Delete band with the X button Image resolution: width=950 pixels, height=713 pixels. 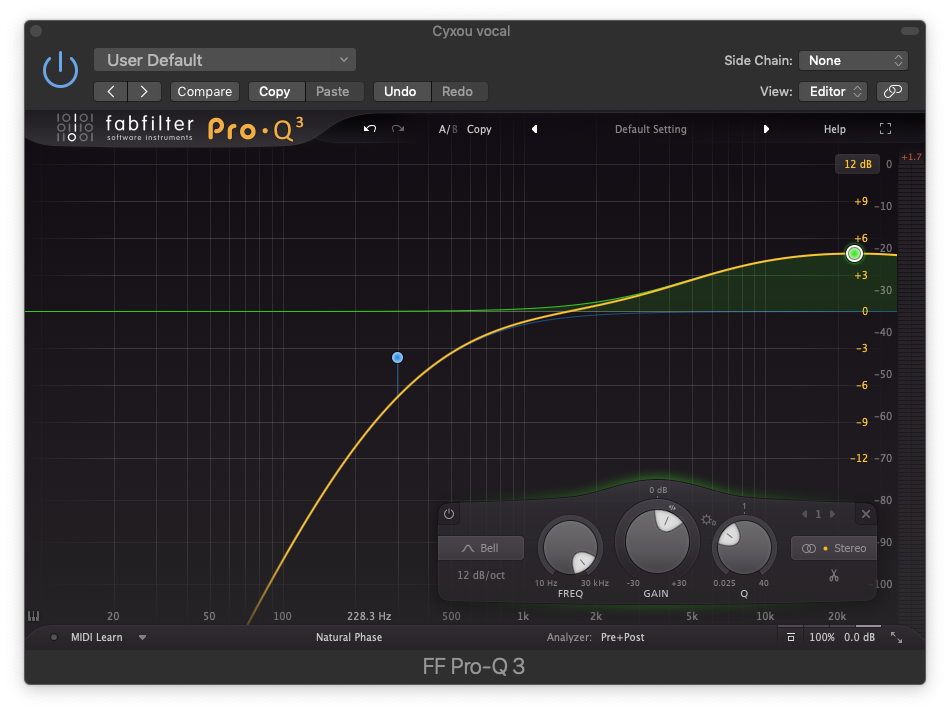tap(866, 514)
